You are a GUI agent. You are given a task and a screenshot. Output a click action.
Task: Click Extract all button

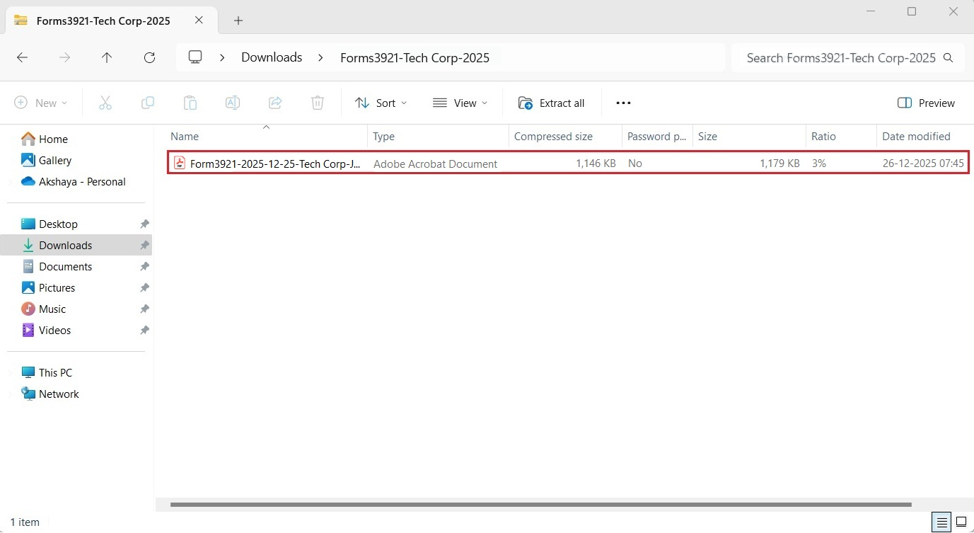(551, 103)
